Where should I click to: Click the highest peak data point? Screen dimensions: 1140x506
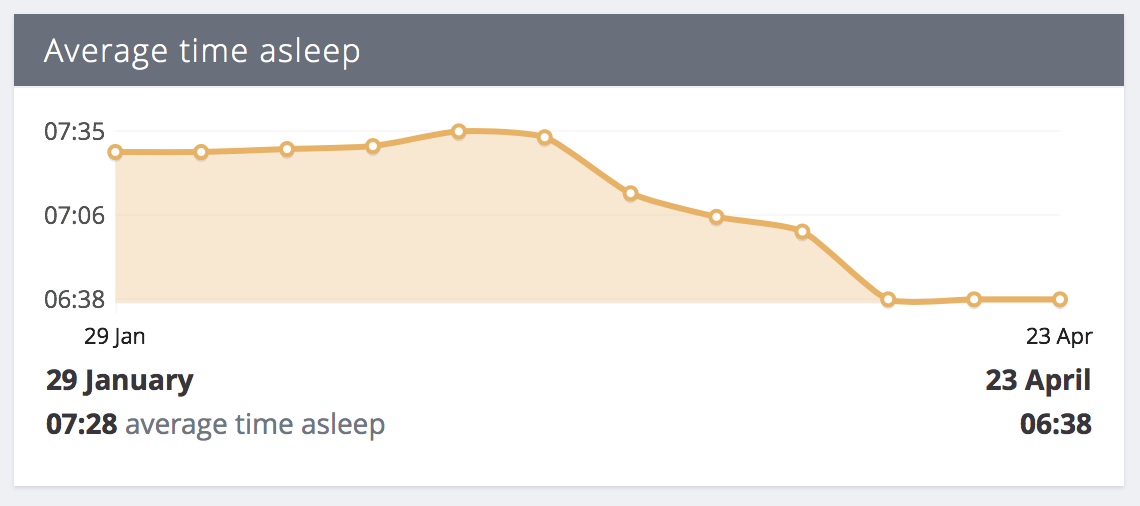point(459,132)
